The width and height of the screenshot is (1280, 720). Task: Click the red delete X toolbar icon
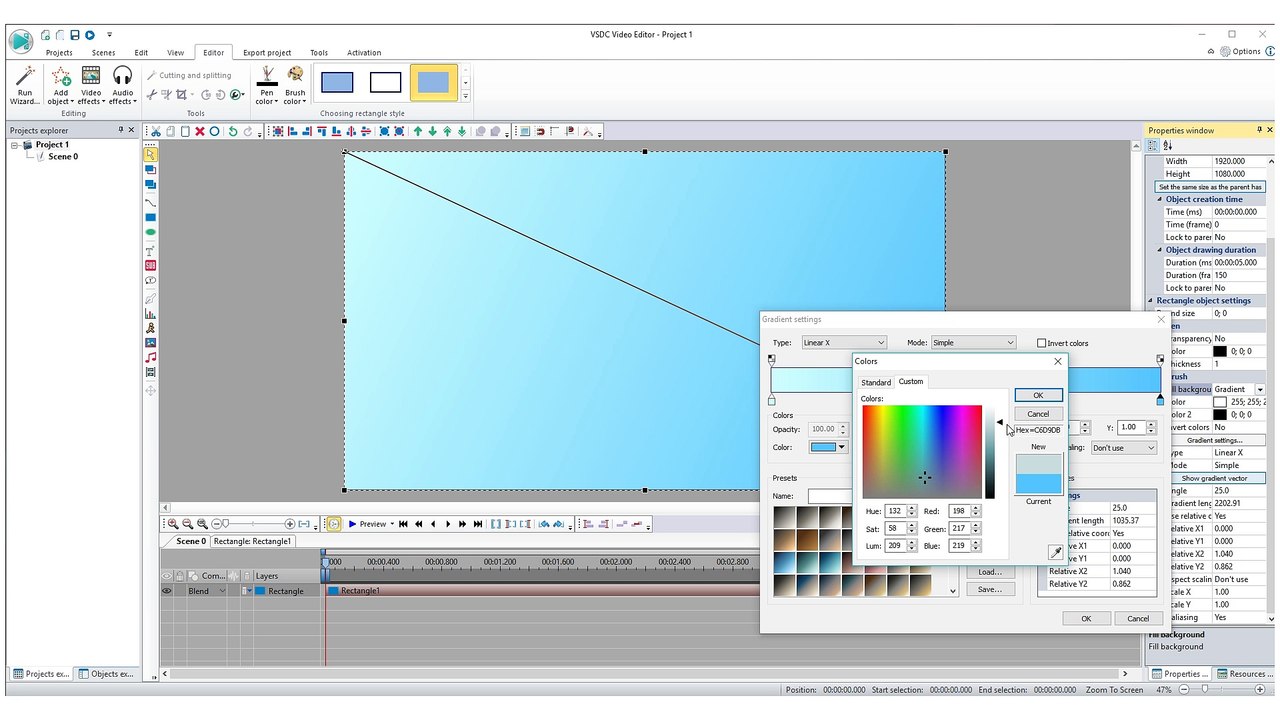(200, 131)
